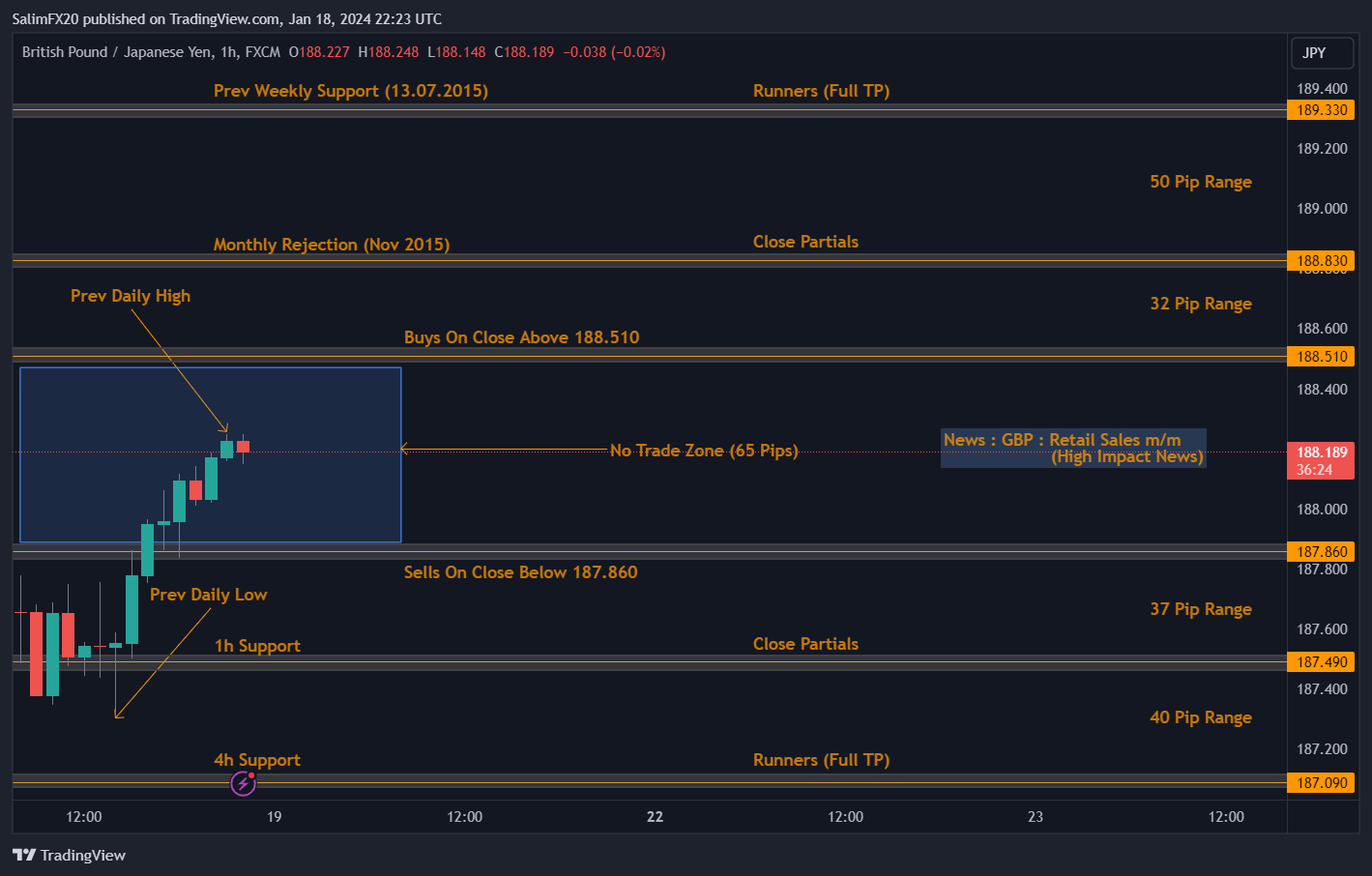The width and height of the screenshot is (1372, 876).
Task: Click the date 22 on the time axis
Action: pos(655,817)
